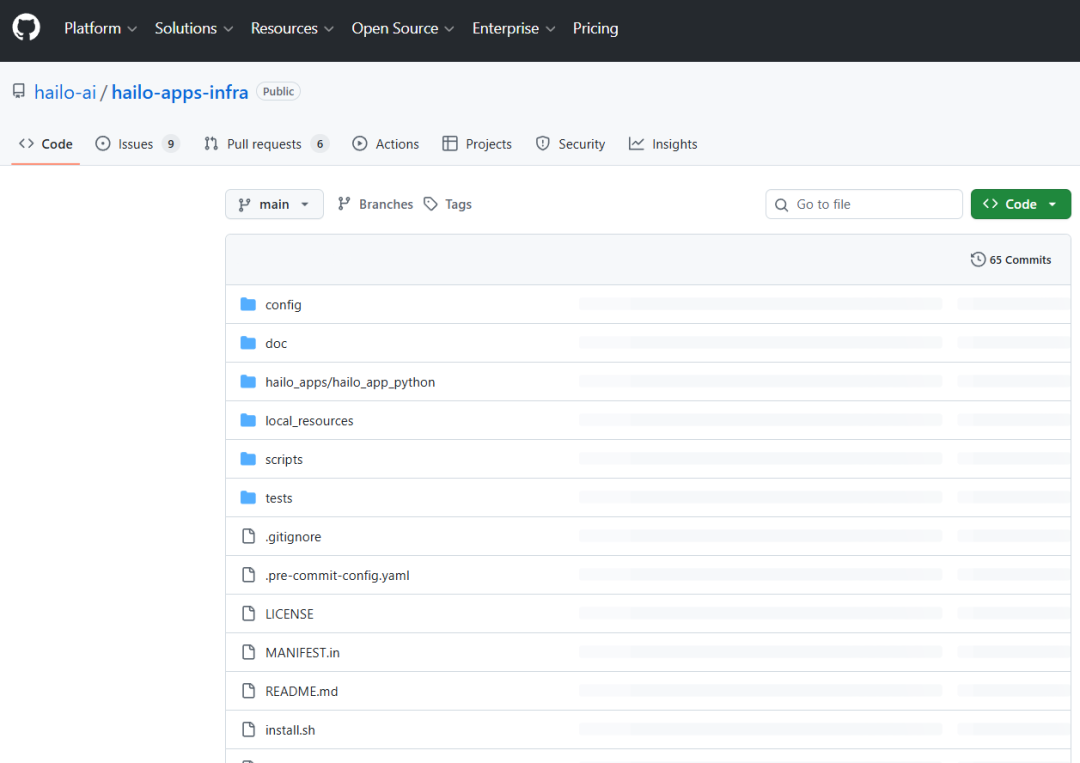1080x763 pixels.
Task: Click the GitHub logo icon
Action: pyautogui.click(x=26, y=28)
